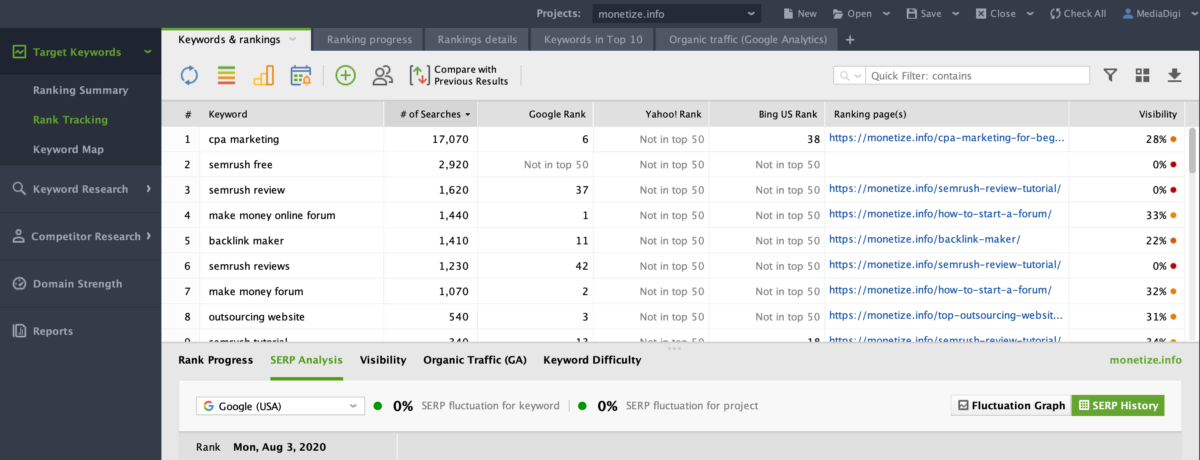
Task: Click the Check All button
Action: pyautogui.click(x=1077, y=14)
